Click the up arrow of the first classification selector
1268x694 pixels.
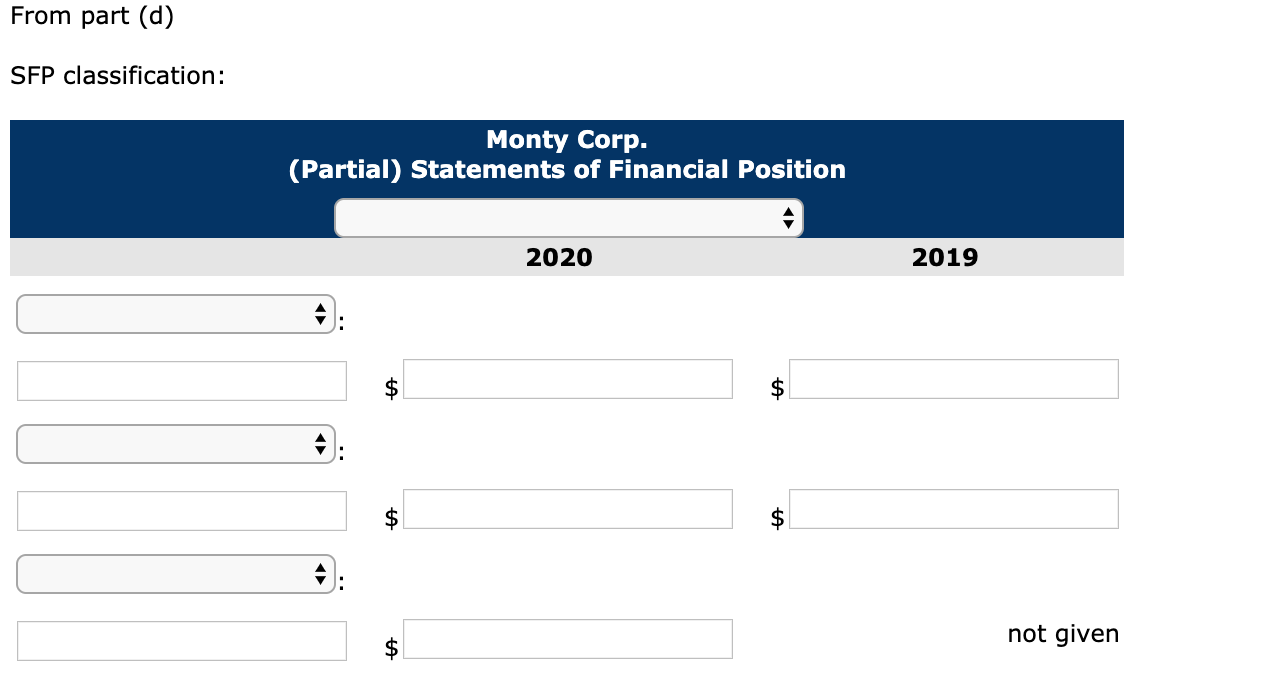tap(320, 308)
